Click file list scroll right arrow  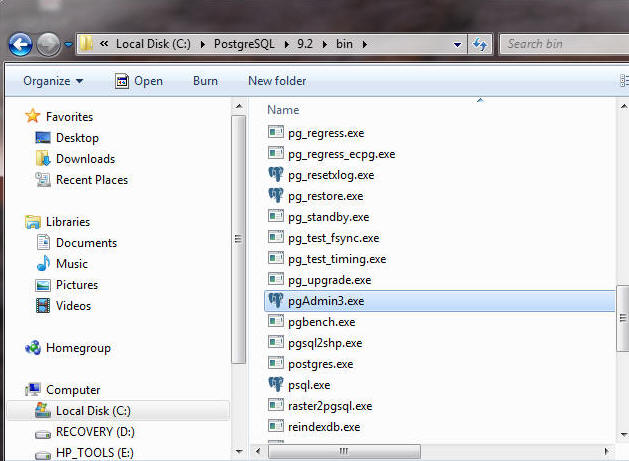click(x=607, y=451)
